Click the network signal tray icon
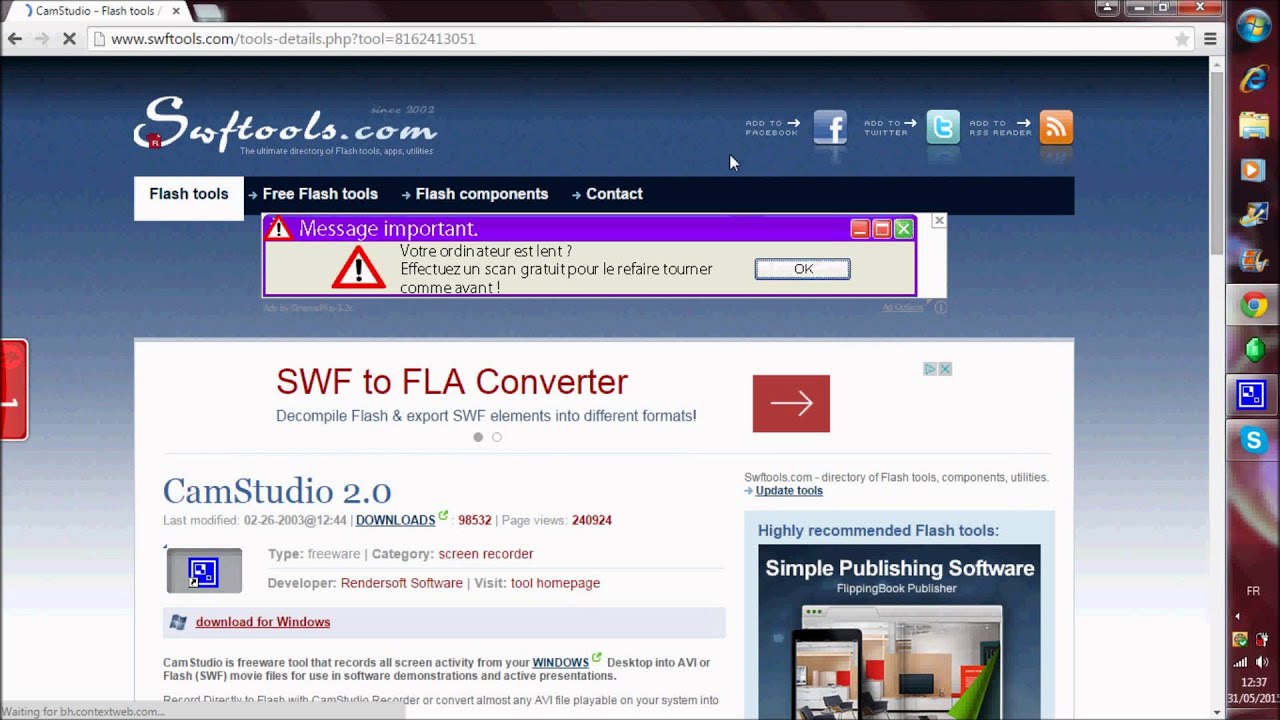Image resolution: width=1280 pixels, height=720 pixels. click(1241, 662)
